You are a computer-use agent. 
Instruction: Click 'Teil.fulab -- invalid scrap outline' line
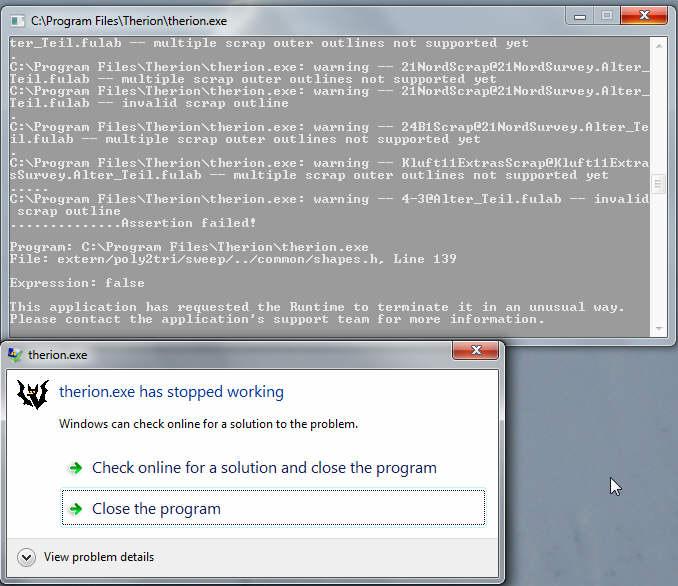[x=149, y=103]
